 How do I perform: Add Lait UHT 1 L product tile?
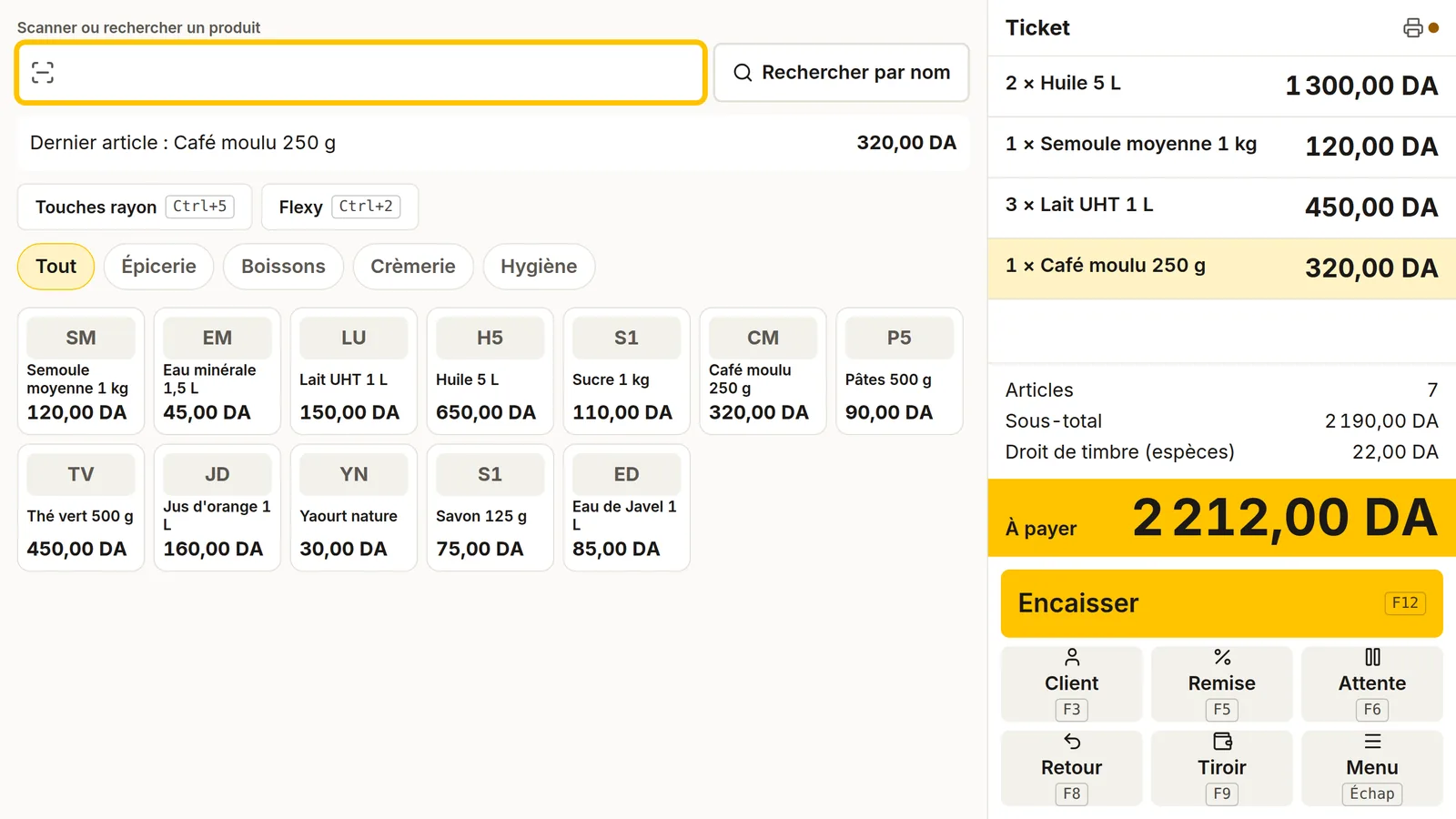[354, 371]
